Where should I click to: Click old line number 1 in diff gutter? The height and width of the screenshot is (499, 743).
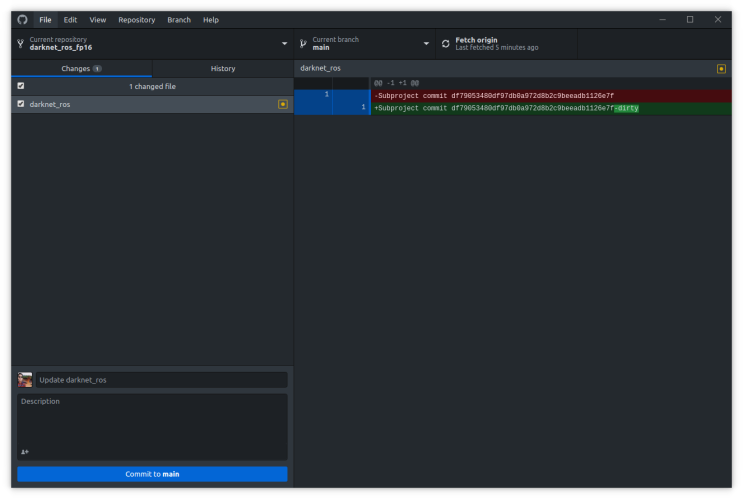[326, 94]
